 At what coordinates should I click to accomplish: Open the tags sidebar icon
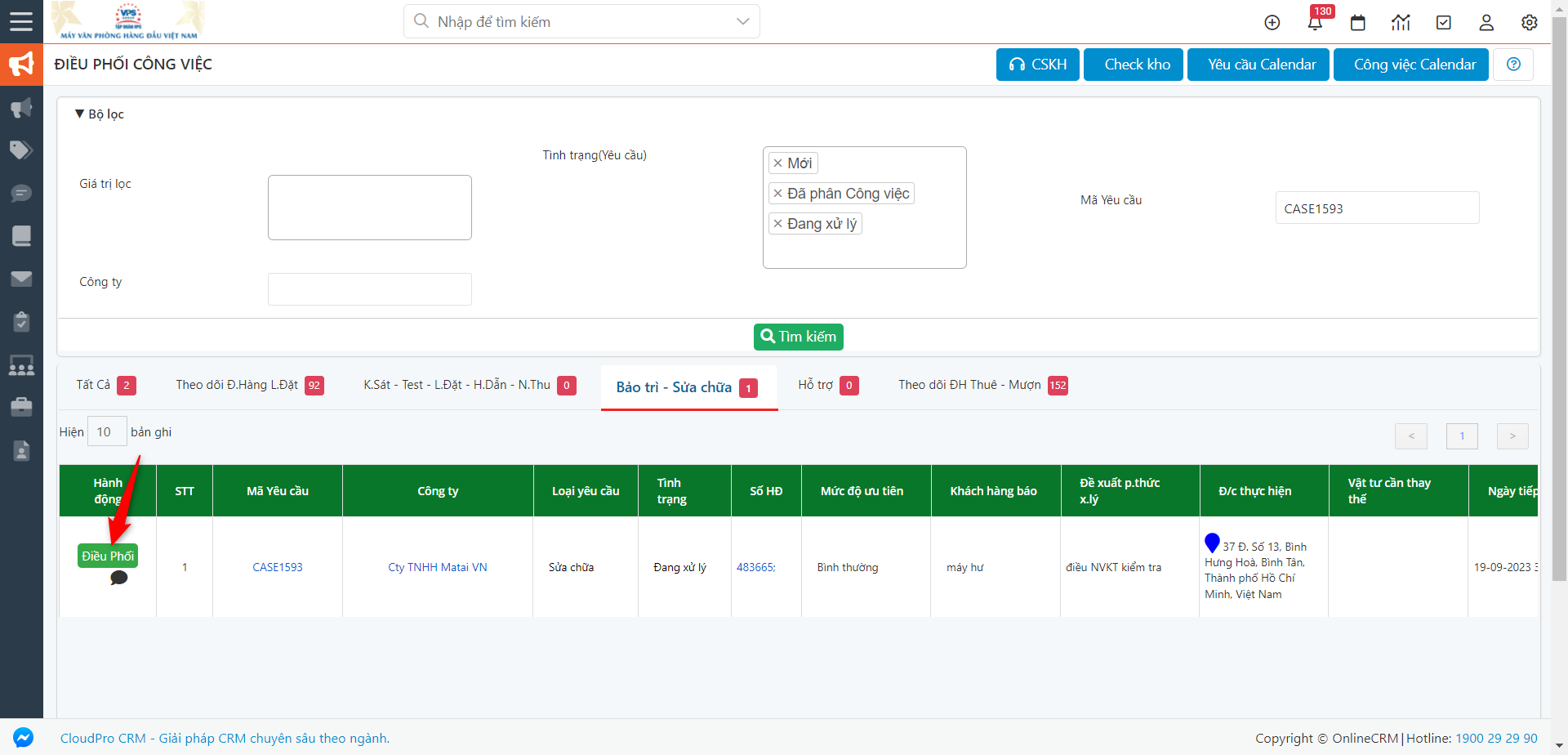click(21, 150)
